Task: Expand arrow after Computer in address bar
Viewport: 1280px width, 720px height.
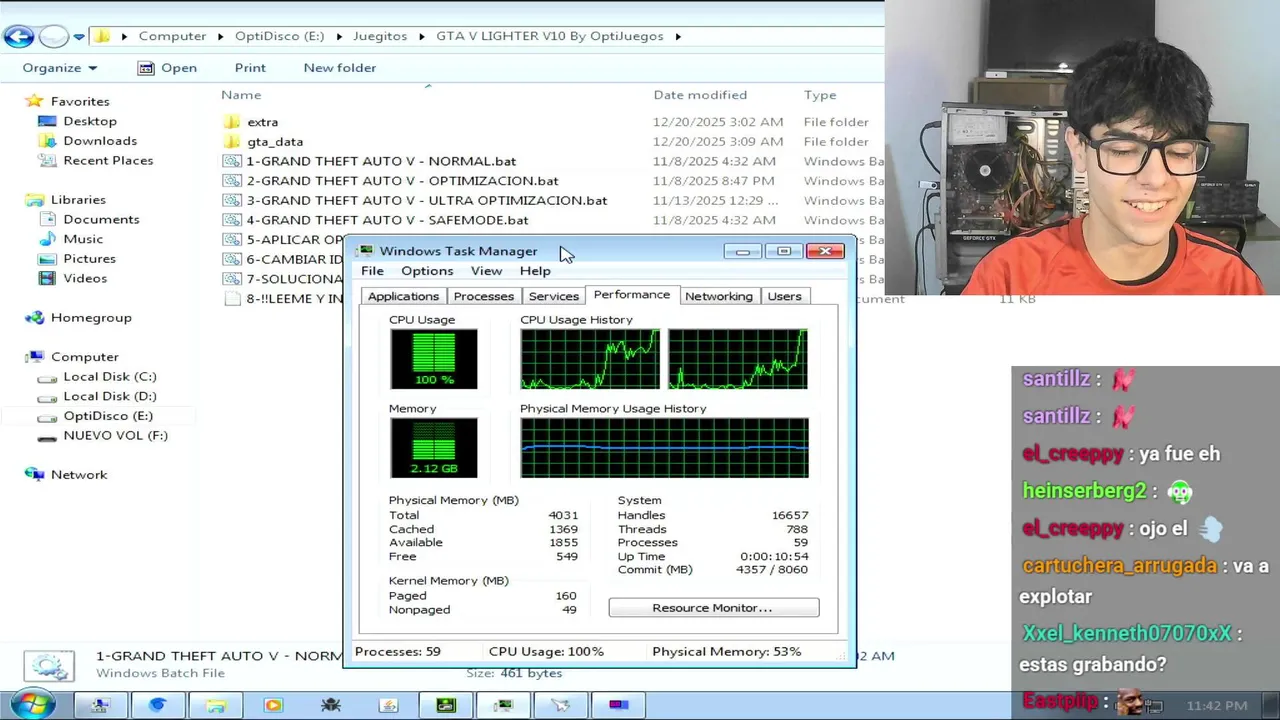Action: (x=221, y=36)
